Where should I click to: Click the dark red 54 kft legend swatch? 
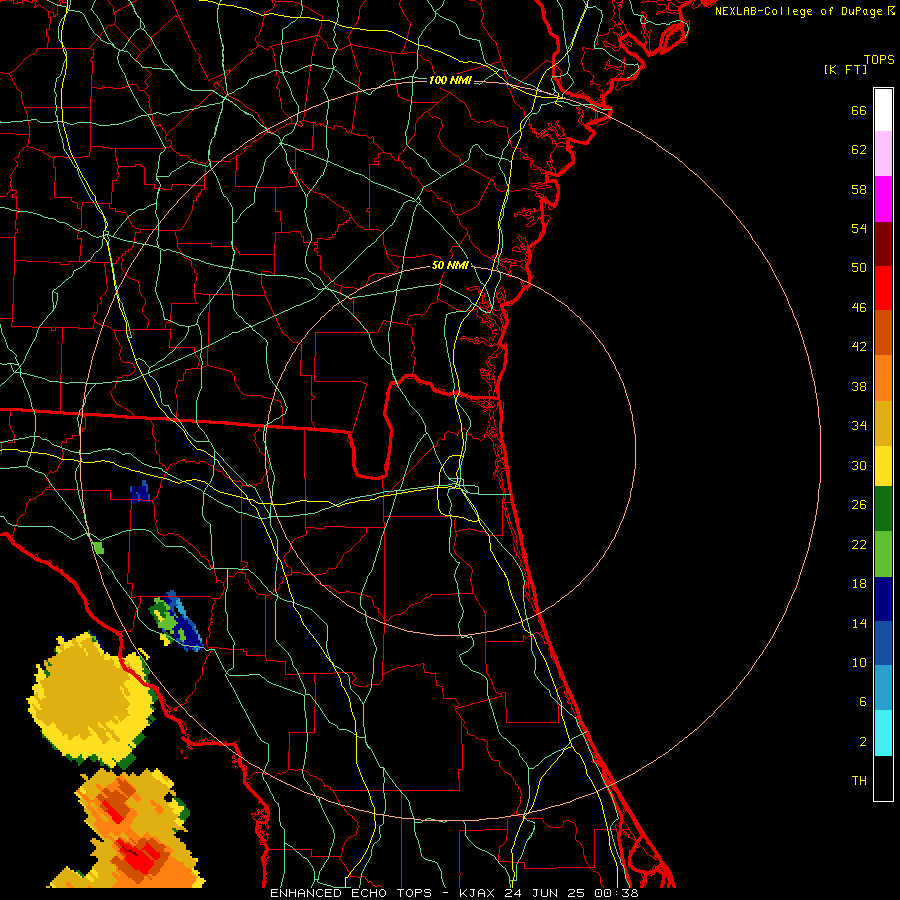click(x=883, y=243)
